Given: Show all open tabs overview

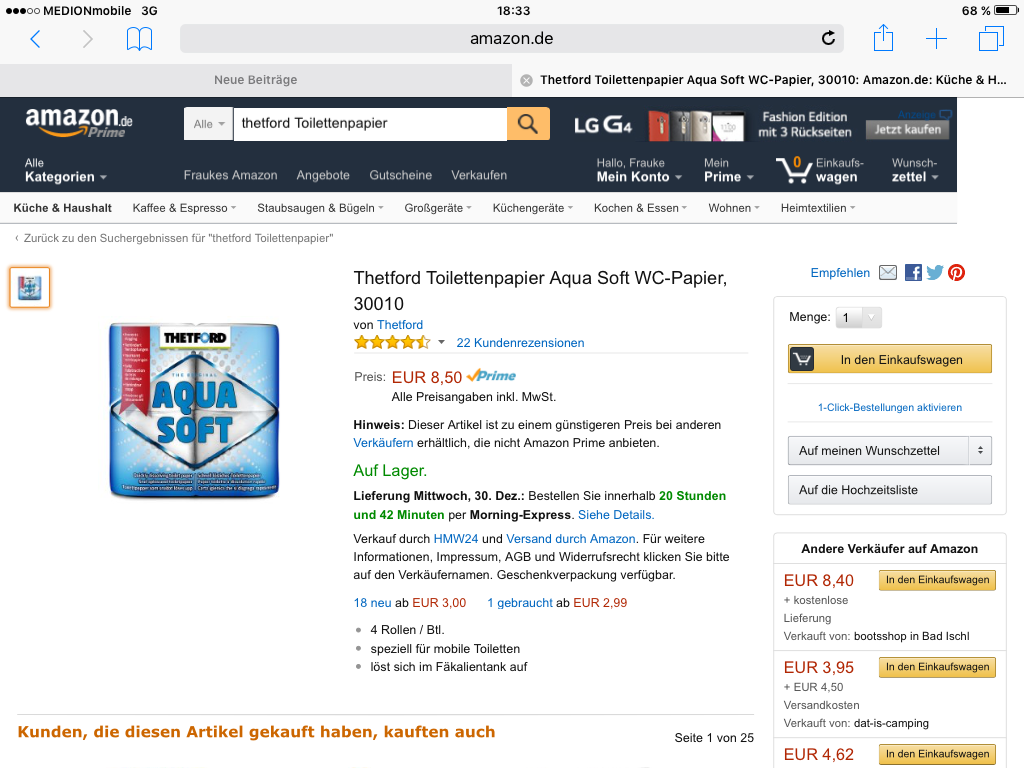Looking at the screenshot, I should tap(991, 39).
